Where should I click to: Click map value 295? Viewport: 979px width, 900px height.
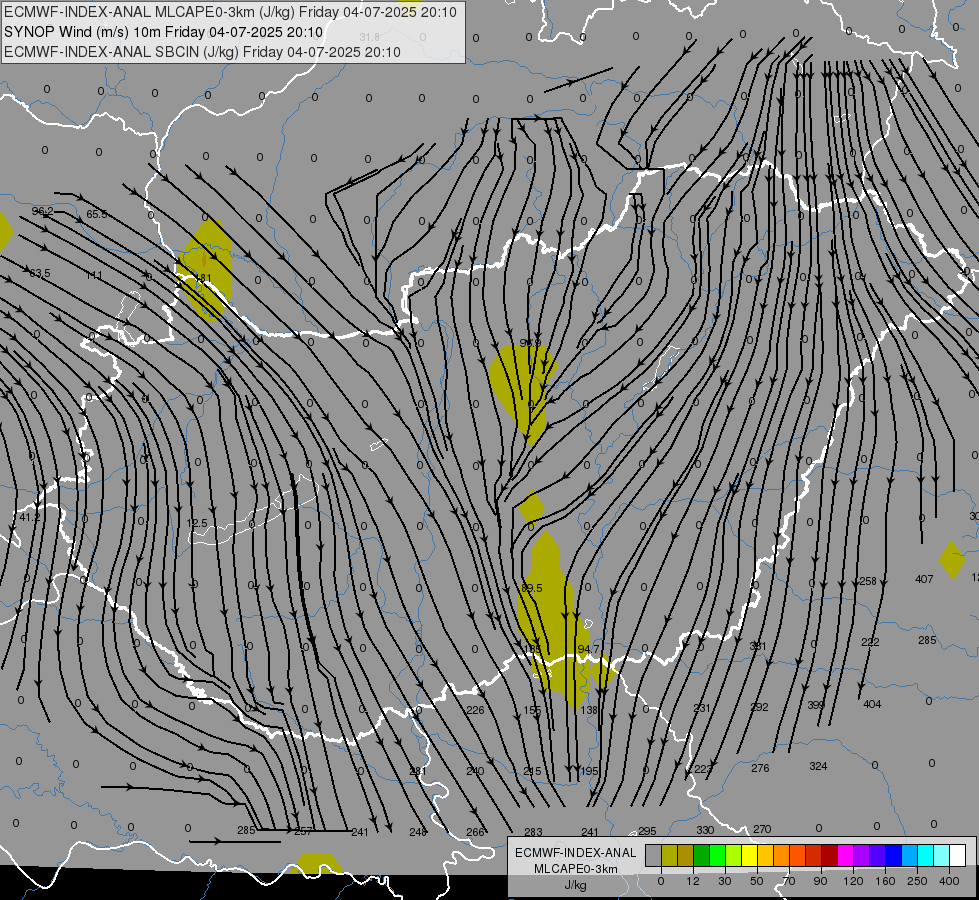click(647, 831)
